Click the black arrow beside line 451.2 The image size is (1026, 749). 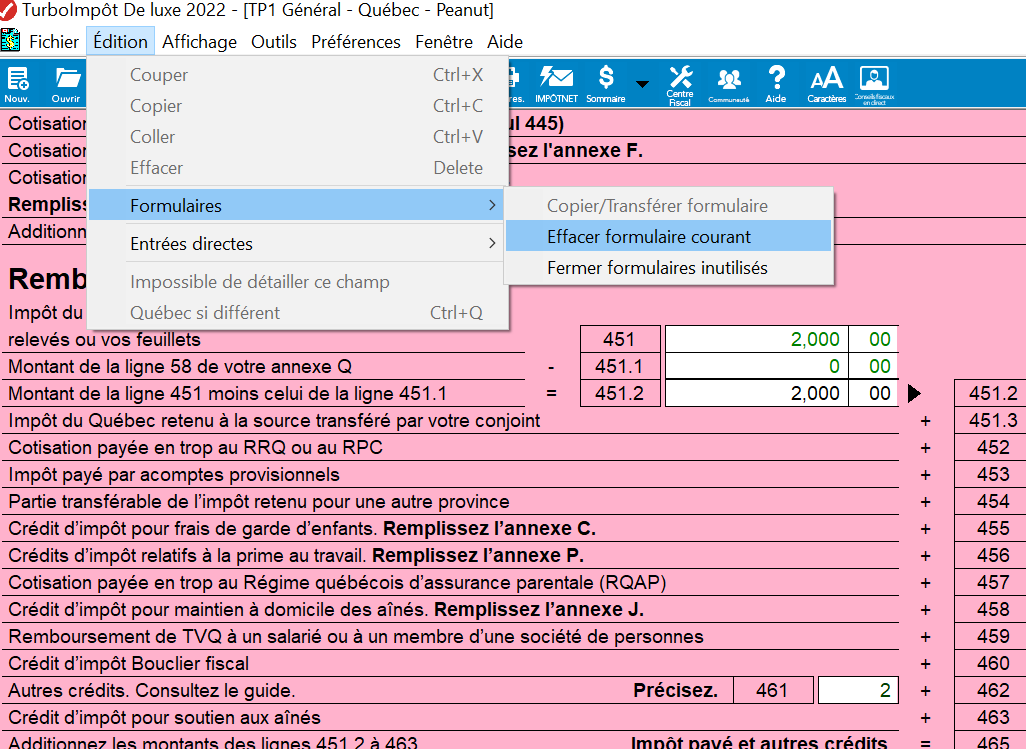point(914,394)
